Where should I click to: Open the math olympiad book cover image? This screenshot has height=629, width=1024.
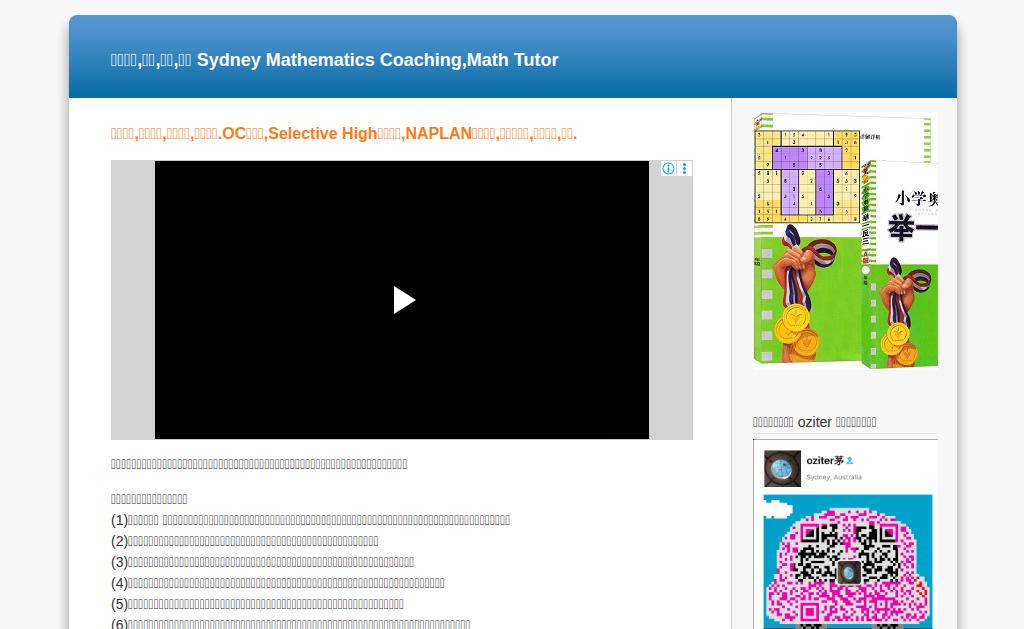tap(846, 241)
